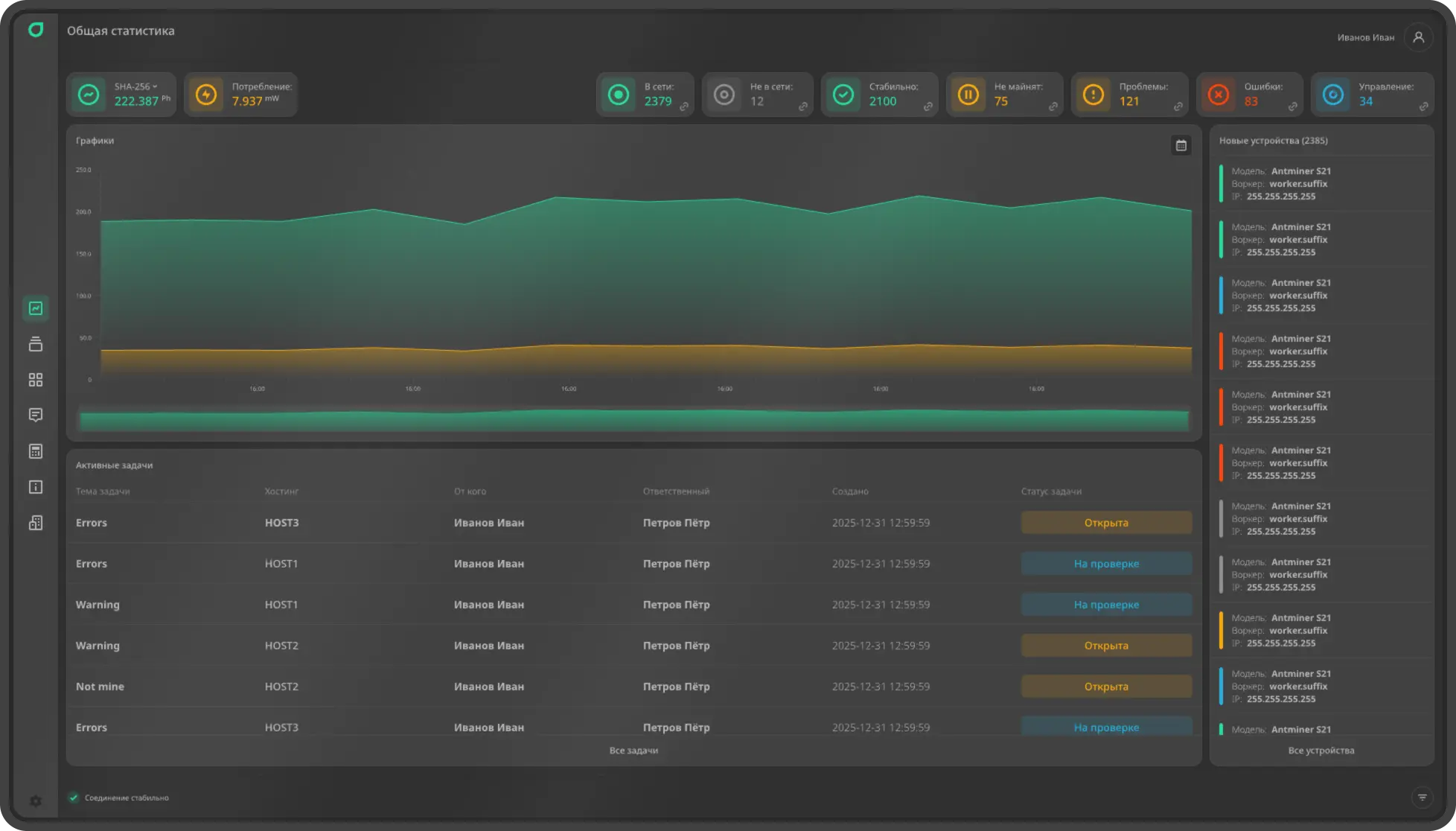Viewport: 1456px width, 831px height.
Task: Open the messages sidebar icon
Action: 36,415
